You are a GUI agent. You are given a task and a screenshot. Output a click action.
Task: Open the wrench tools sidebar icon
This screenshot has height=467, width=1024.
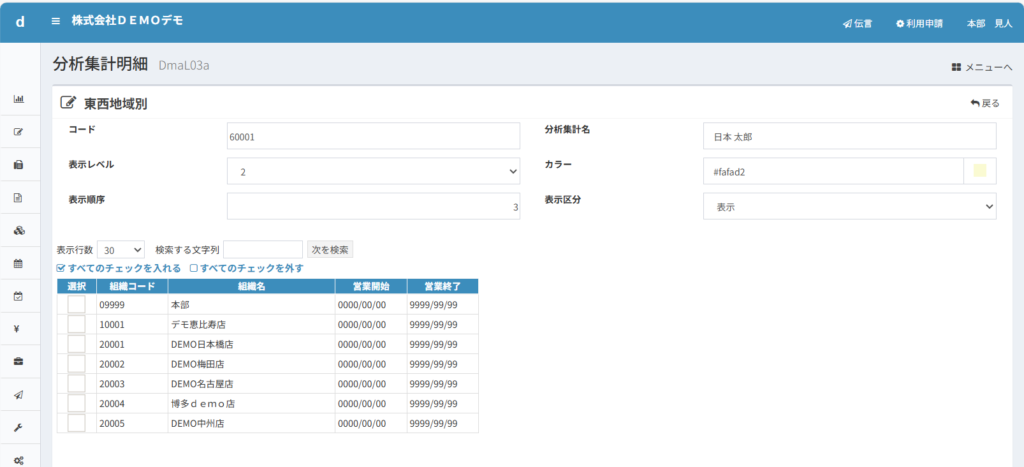click(18, 427)
